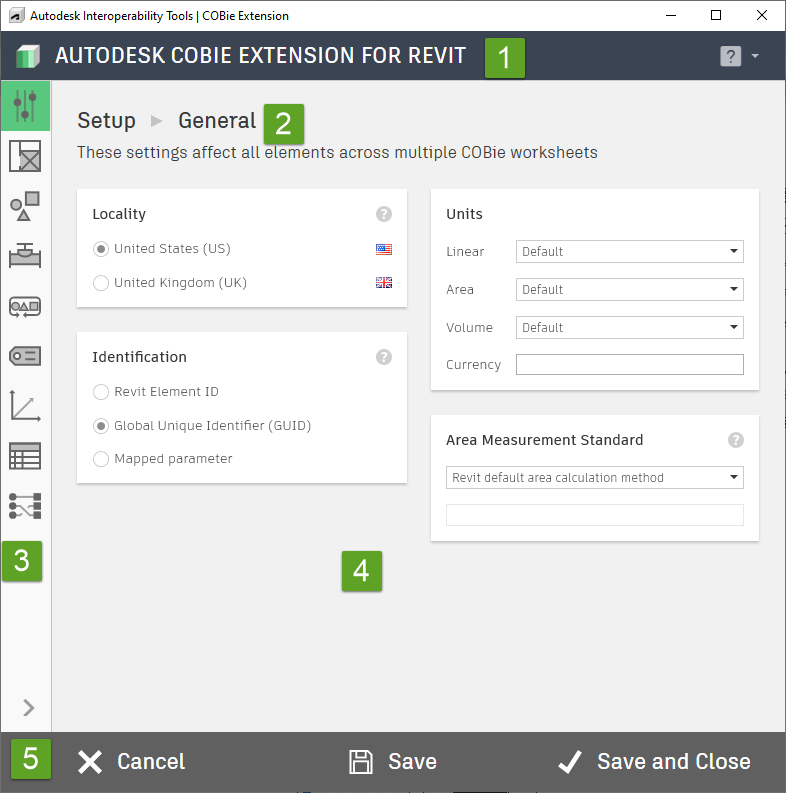Open the valve/pipe component sidebar tab
Screen dimensions: 786x793
25,255
